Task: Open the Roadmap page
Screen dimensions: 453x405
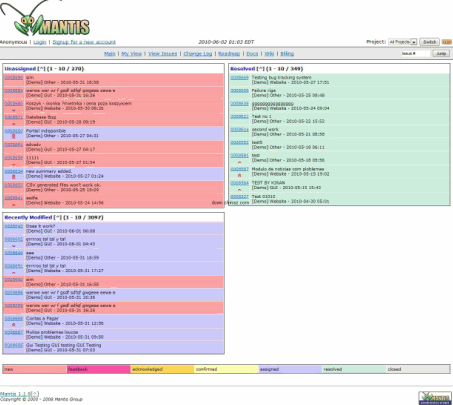Action: click(x=229, y=54)
